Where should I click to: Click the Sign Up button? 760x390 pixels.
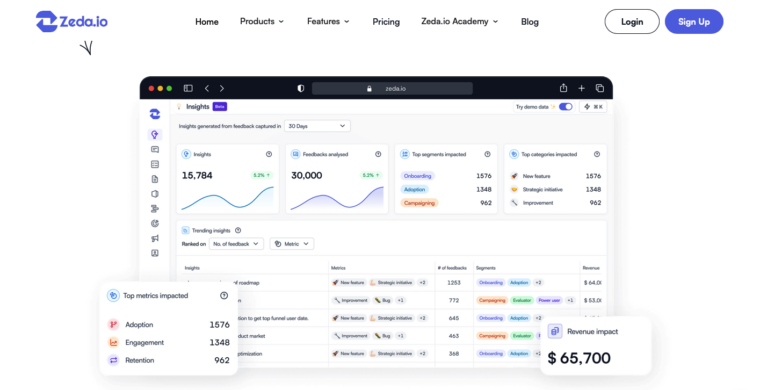[694, 21]
